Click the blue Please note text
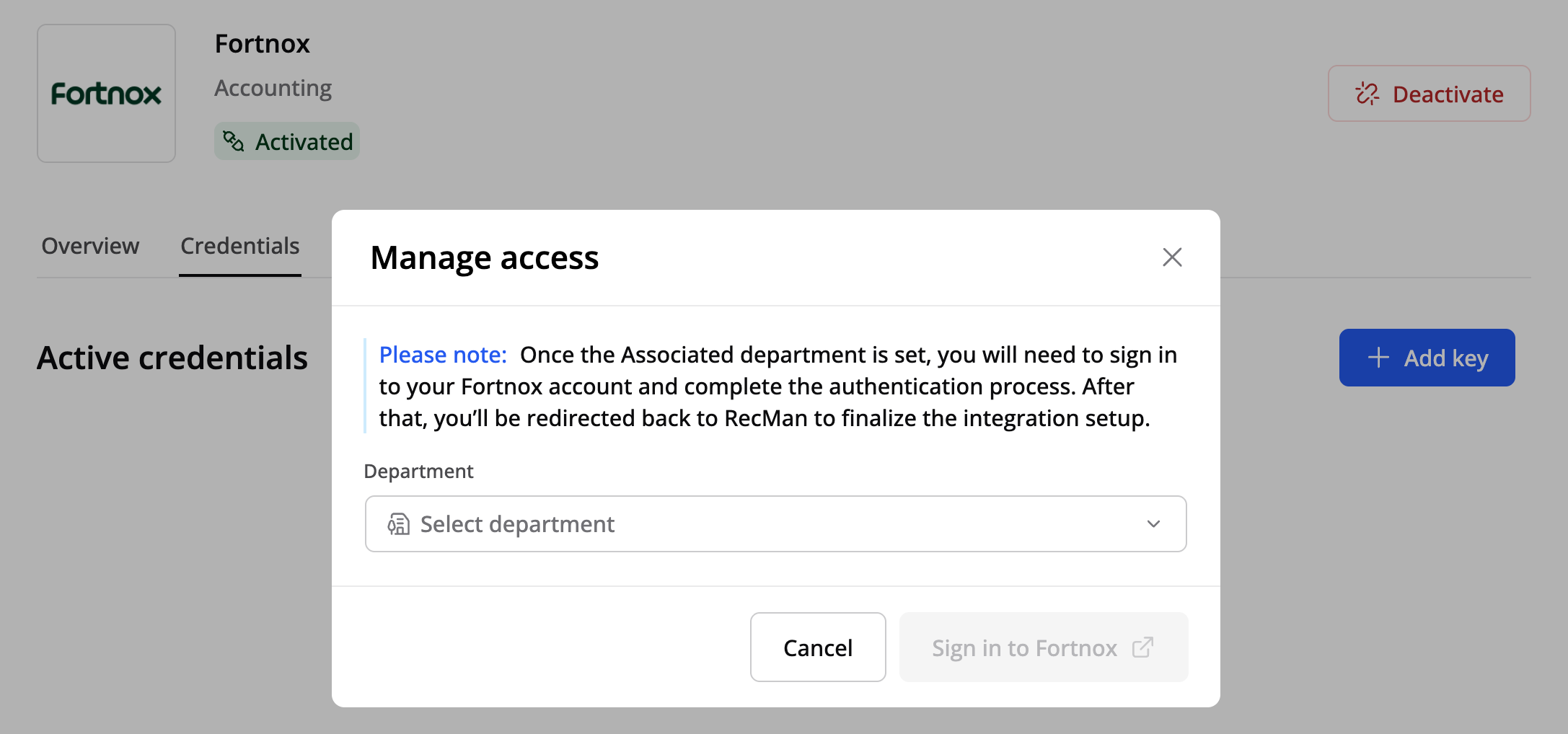The width and height of the screenshot is (1568, 734). click(443, 355)
